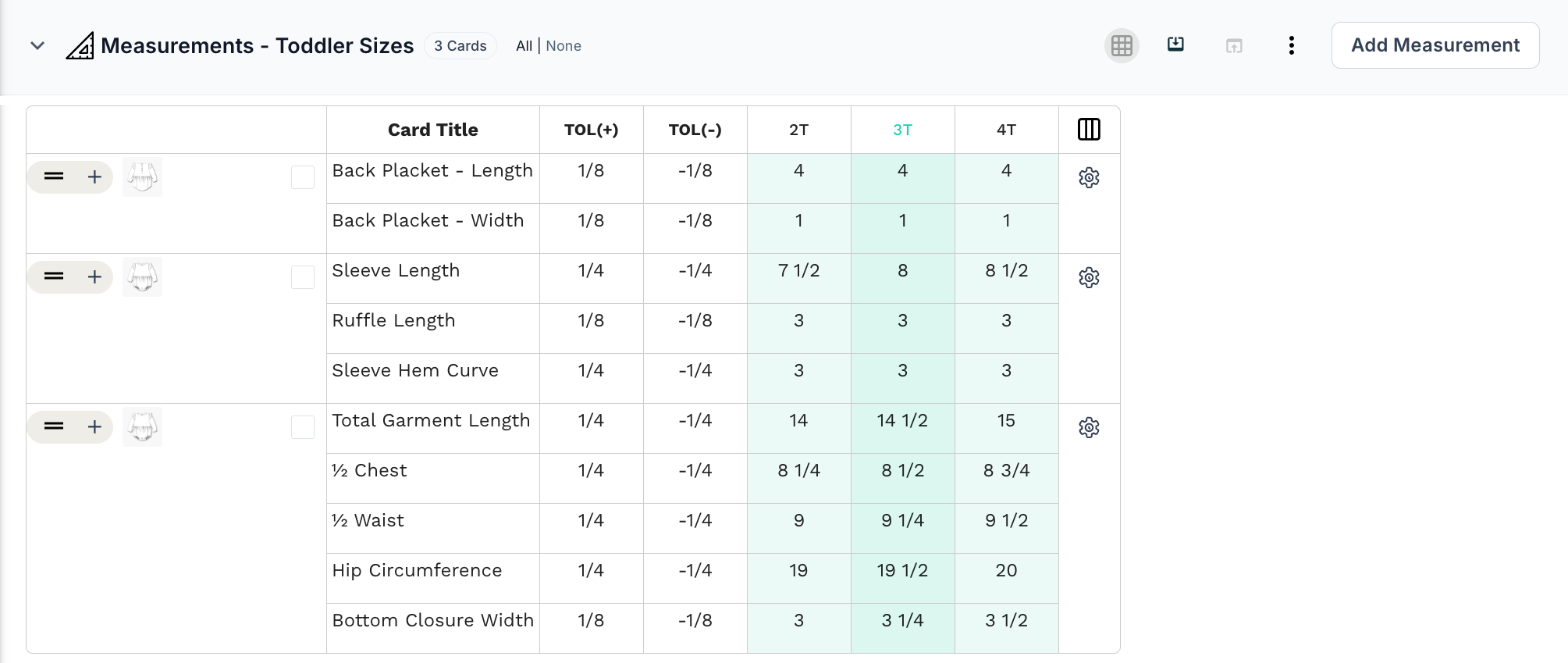Open garment thumbnail on Total Garment Length card
Image resolution: width=1568 pixels, height=663 pixels.
click(142, 427)
